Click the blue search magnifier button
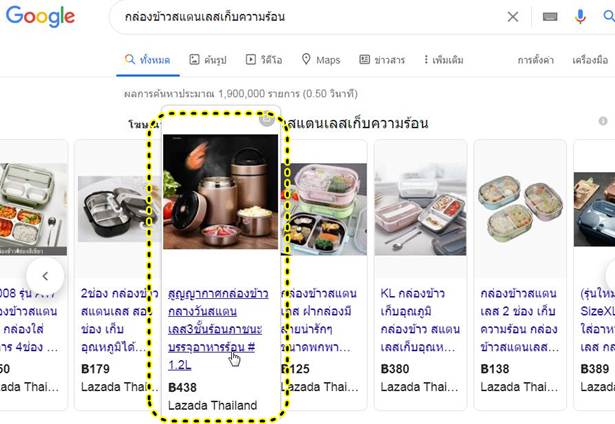615x424 pixels. [609, 16]
